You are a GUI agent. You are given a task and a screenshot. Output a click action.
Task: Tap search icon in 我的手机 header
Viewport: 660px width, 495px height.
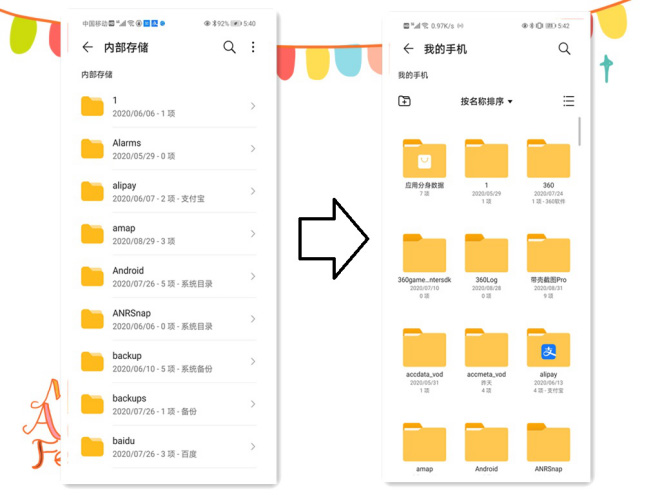[x=564, y=49]
